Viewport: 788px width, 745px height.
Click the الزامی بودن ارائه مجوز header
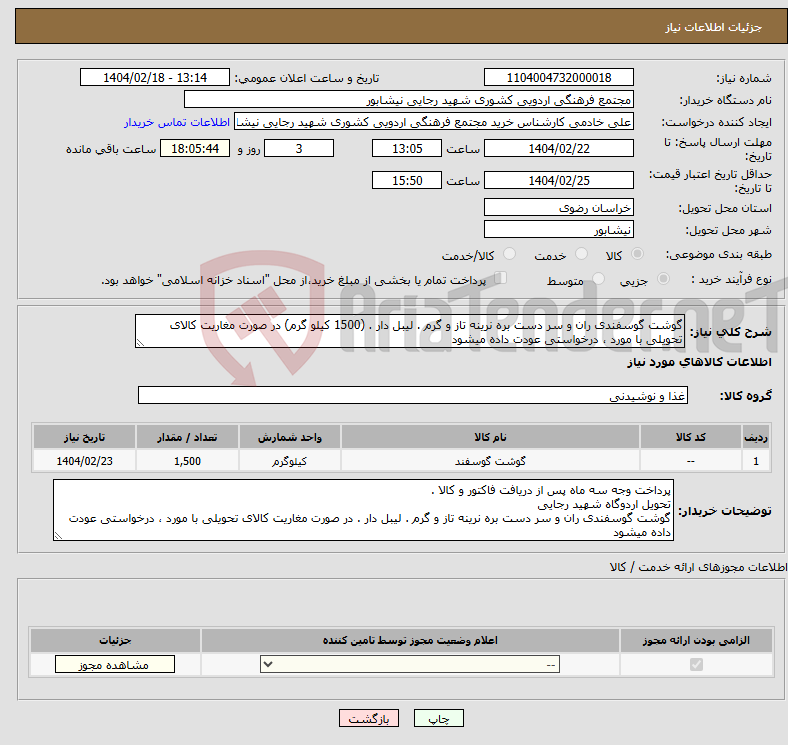tap(696, 640)
